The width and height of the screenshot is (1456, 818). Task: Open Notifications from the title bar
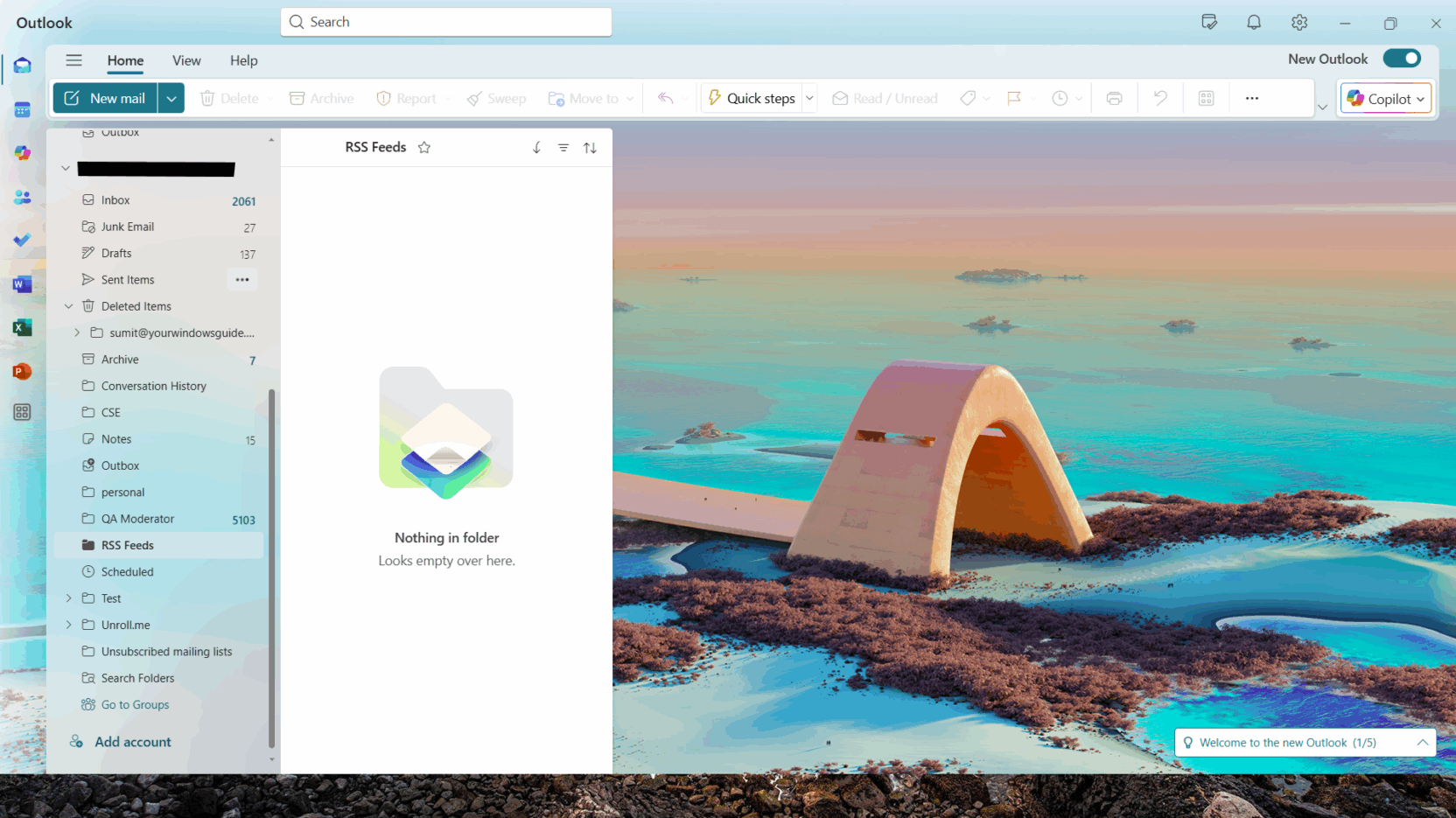[1253, 22]
